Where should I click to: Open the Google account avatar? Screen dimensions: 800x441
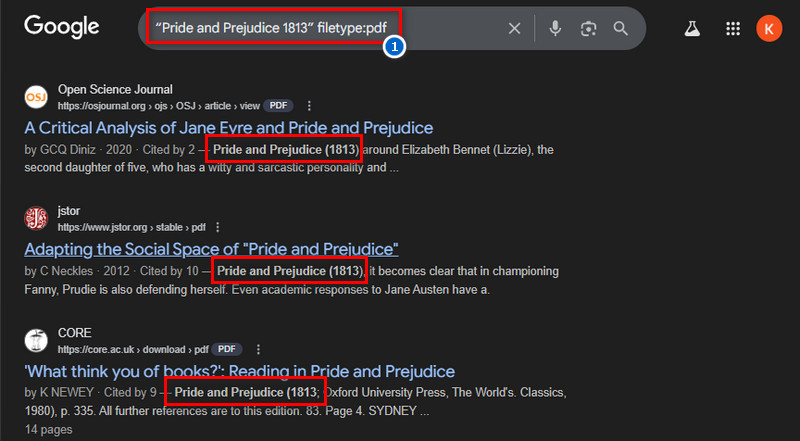point(769,28)
